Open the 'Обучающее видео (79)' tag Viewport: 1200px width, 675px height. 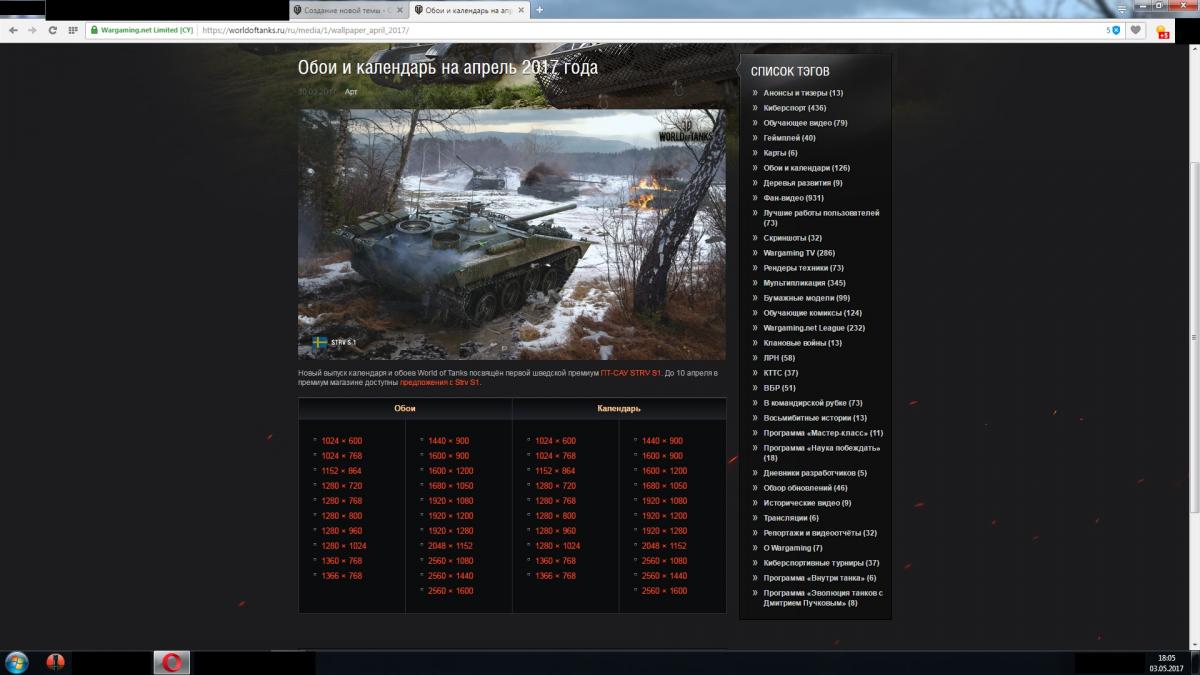[805, 123]
